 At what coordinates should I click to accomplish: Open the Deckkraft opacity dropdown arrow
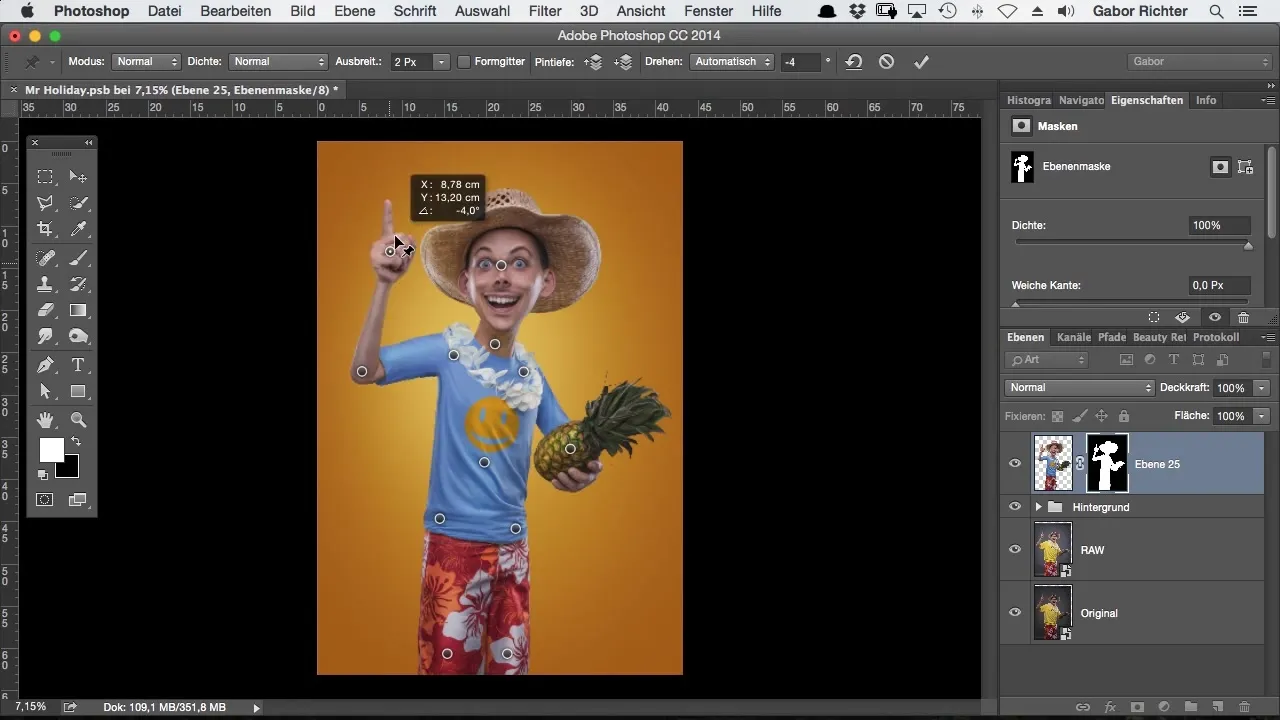(1262, 388)
